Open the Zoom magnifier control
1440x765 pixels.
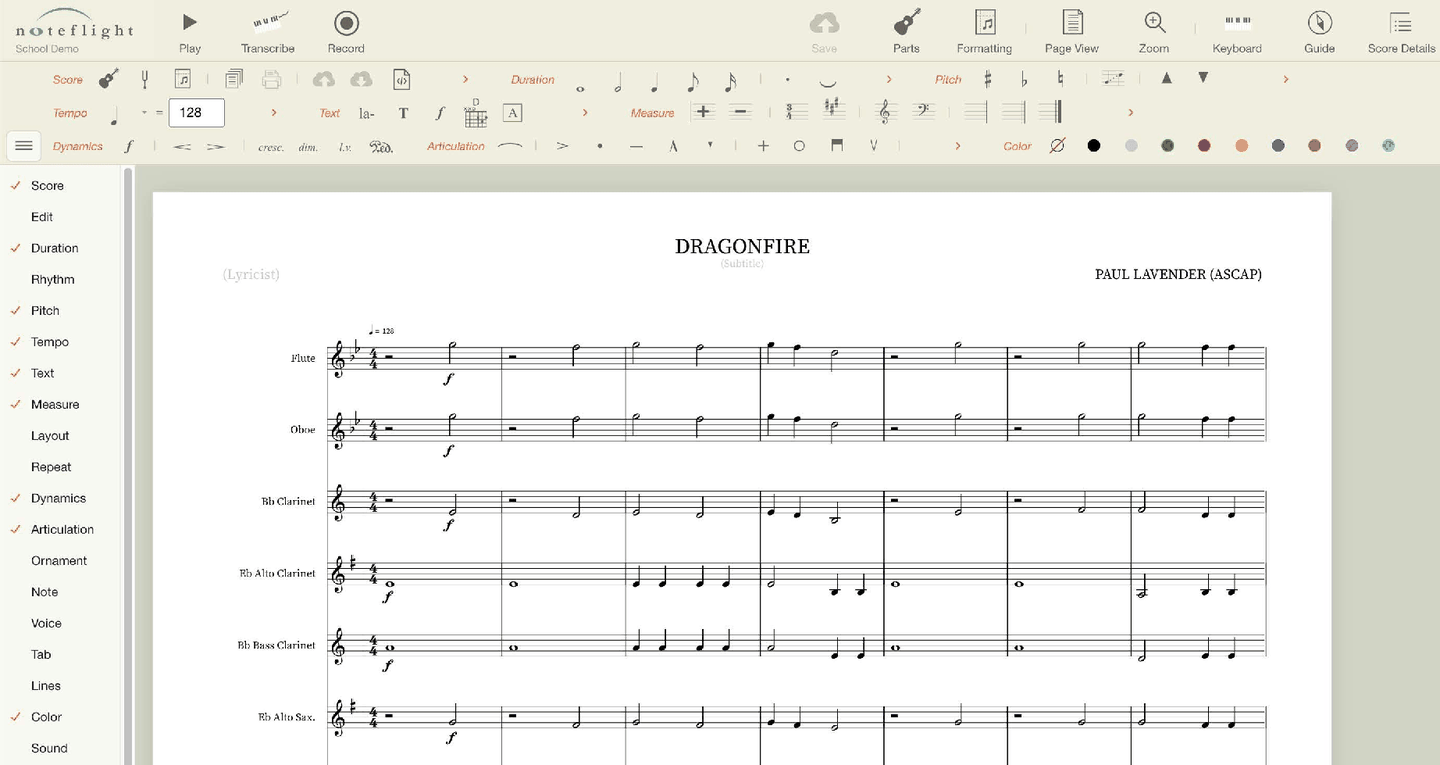(x=1154, y=31)
